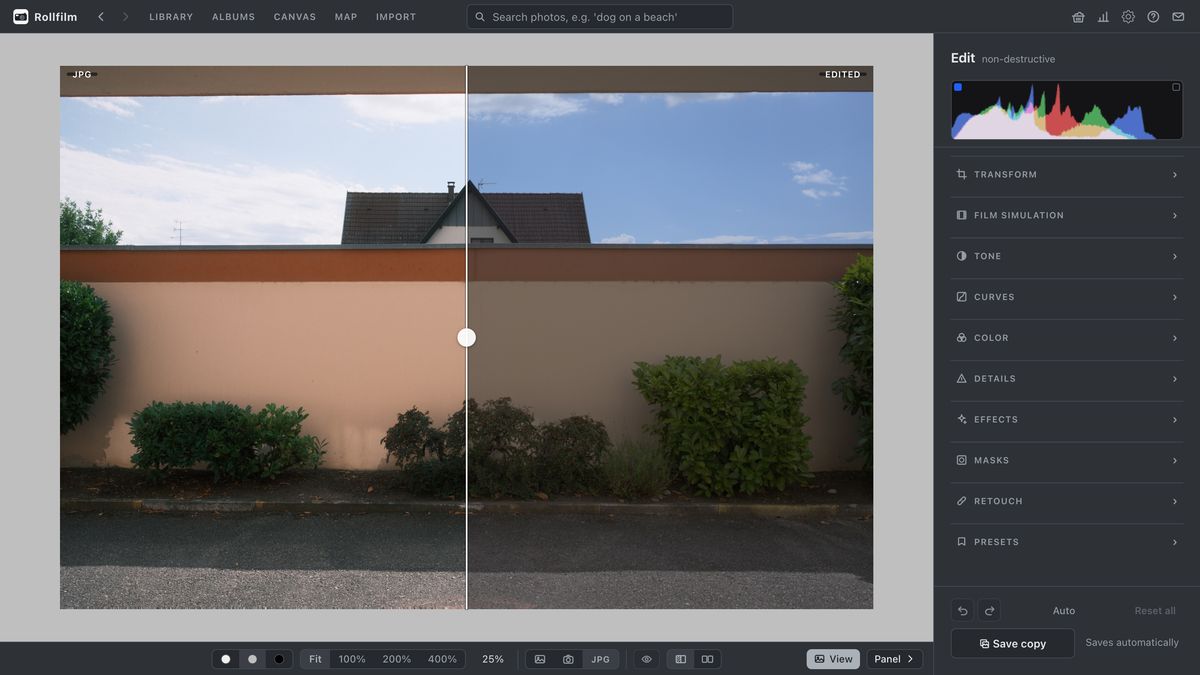Expand the Tone section
Screen dimensions: 1200x675
1067,256
